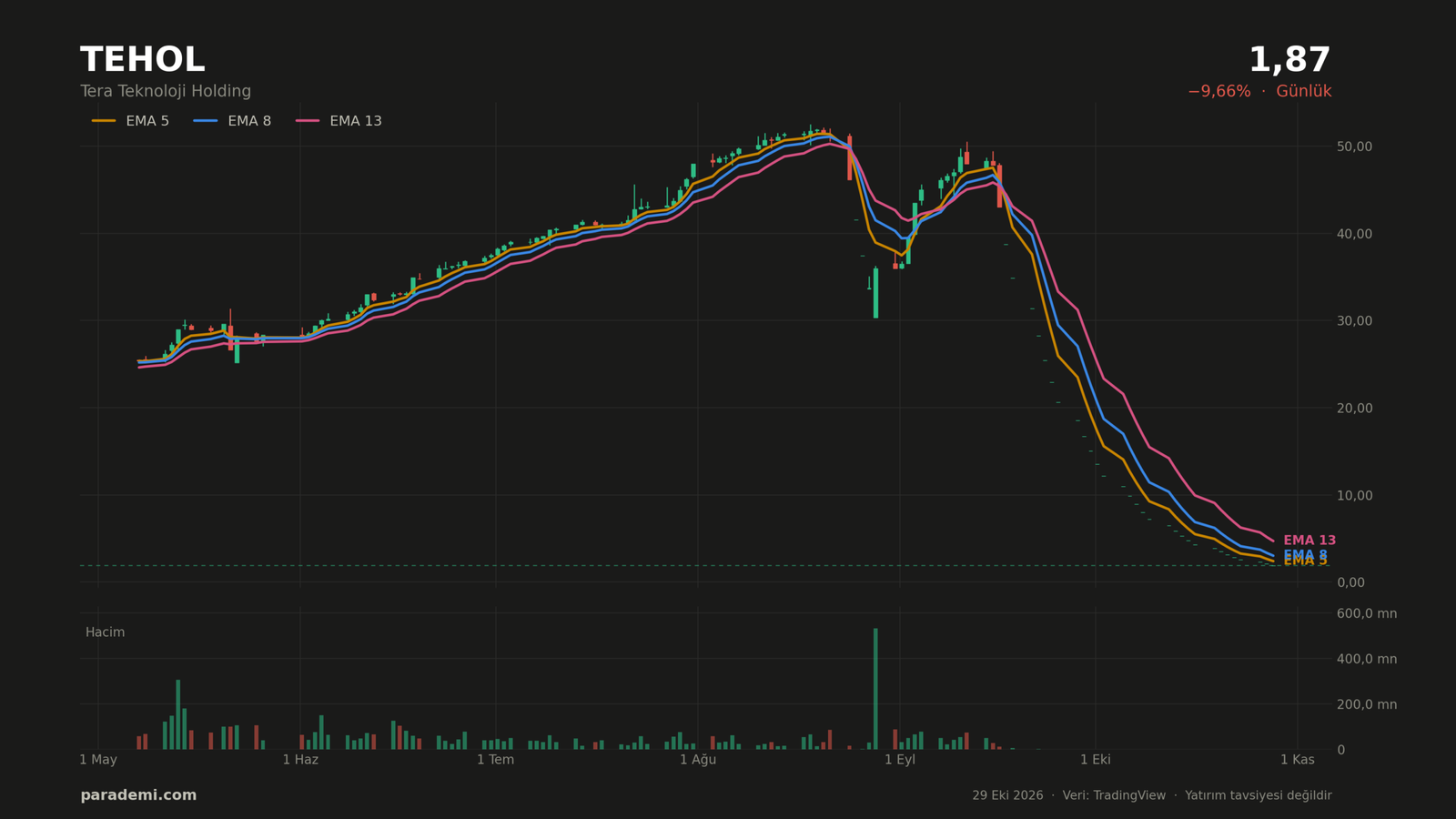Click the 1 Eki date label

(x=1096, y=760)
